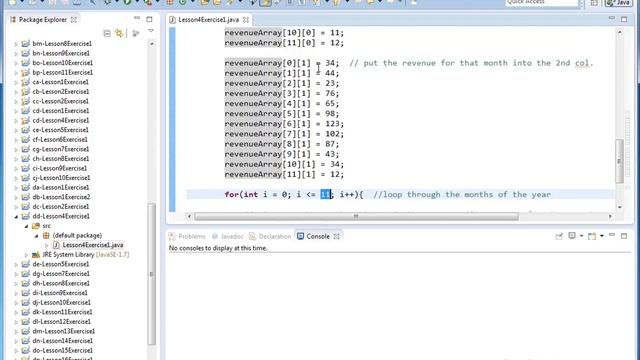The image size is (640, 360).
Task: Select the ce-Lesson5Exercise1 project
Action: (x=60, y=130)
